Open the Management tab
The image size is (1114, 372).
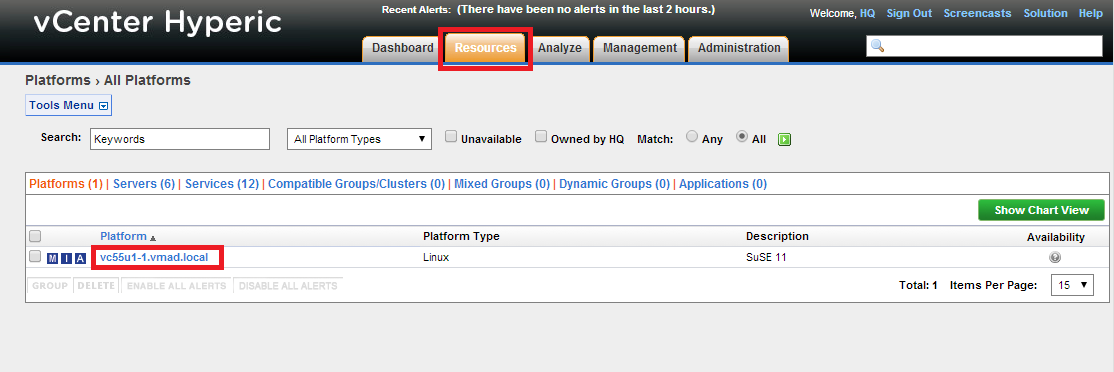pos(639,48)
